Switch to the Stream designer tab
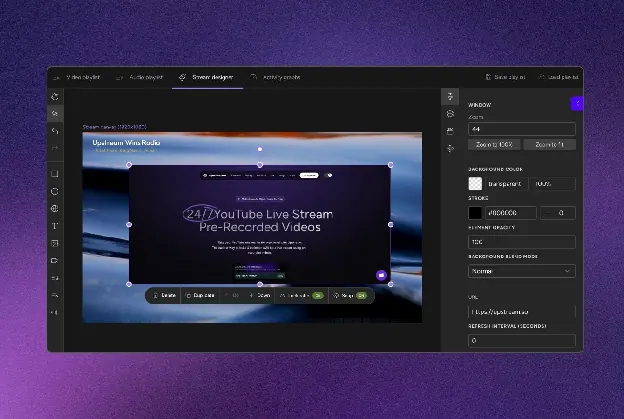This screenshot has height=419, width=624. pos(207,77)
